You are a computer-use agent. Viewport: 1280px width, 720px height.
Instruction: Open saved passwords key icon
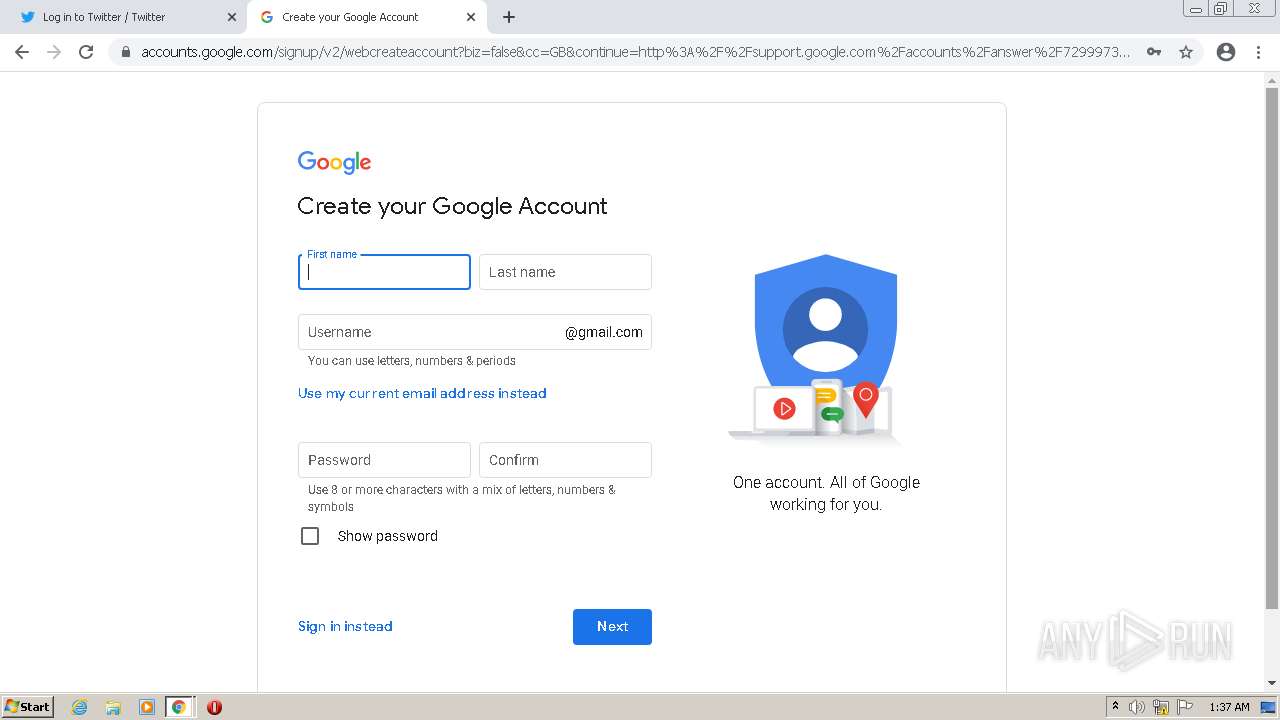pos(1154,52)
